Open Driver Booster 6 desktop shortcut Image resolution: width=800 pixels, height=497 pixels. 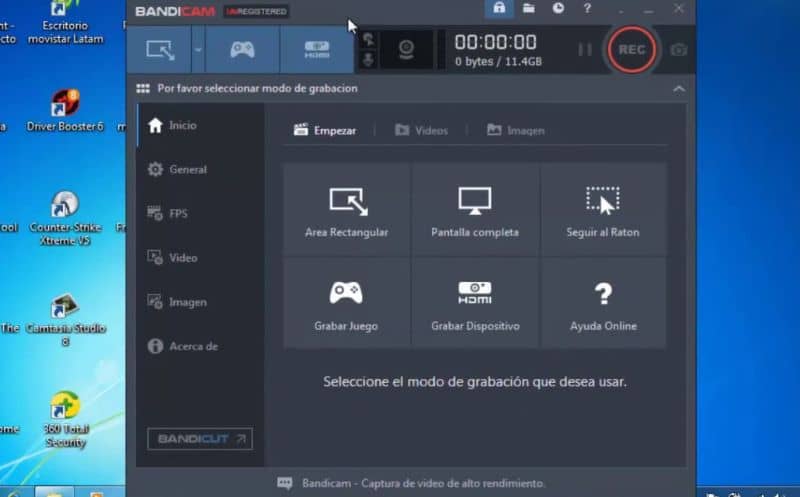pyautogui.click(x=65, y=111)
